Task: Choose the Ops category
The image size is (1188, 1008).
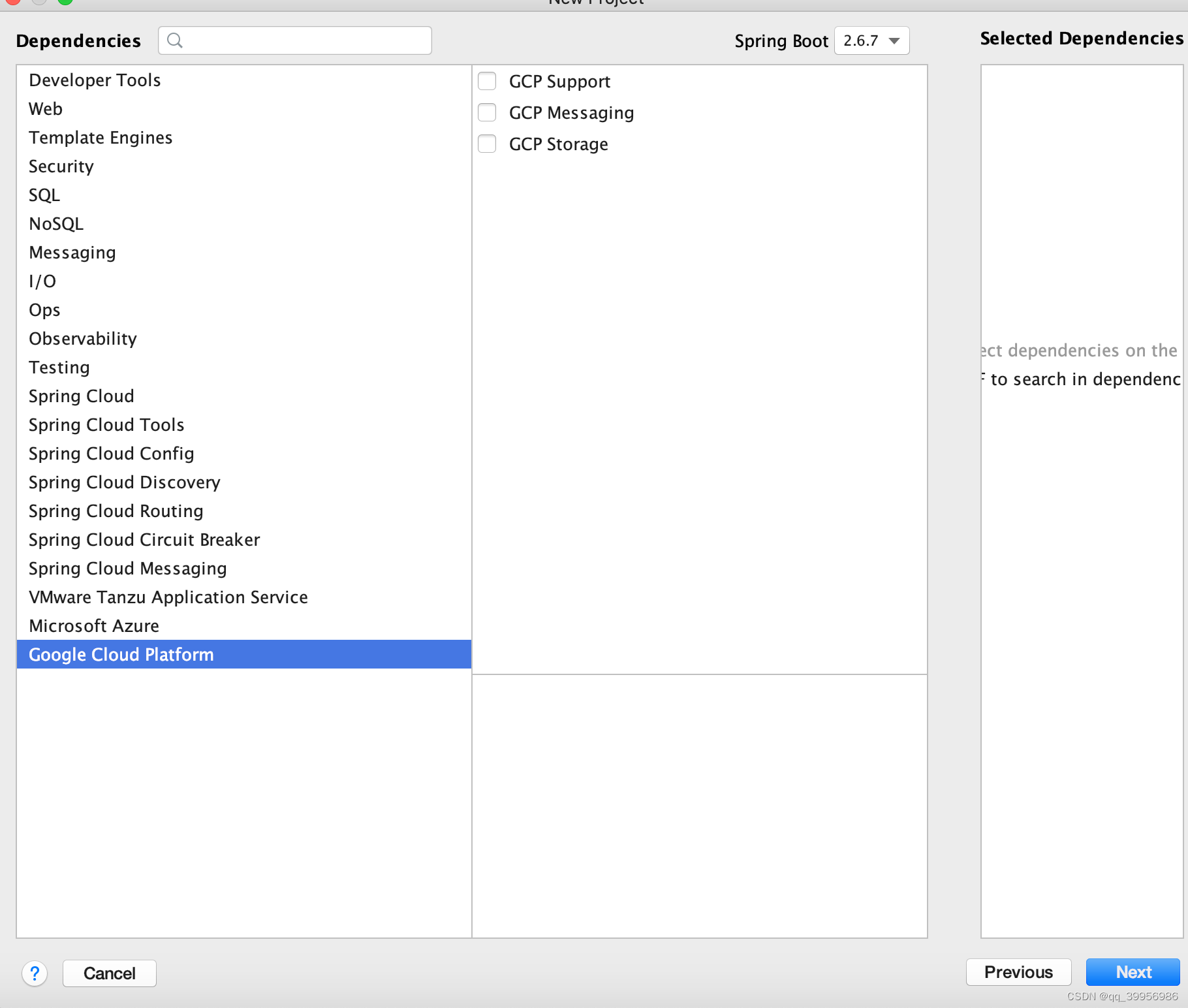Action: coord(244,310)
